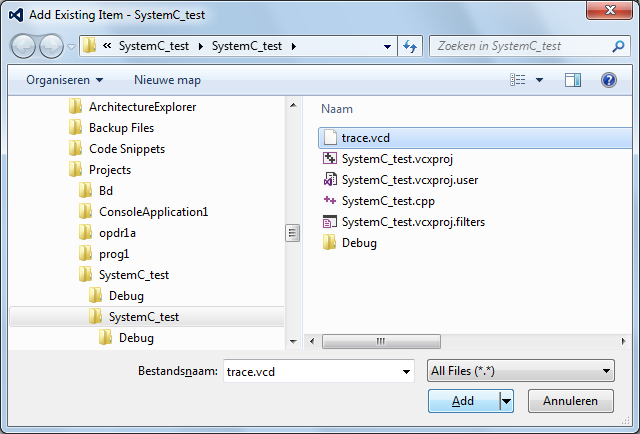The width and height of the screenshot is (640, 434).
Task: Change view with the view mode icon
Action: point(518,80)
